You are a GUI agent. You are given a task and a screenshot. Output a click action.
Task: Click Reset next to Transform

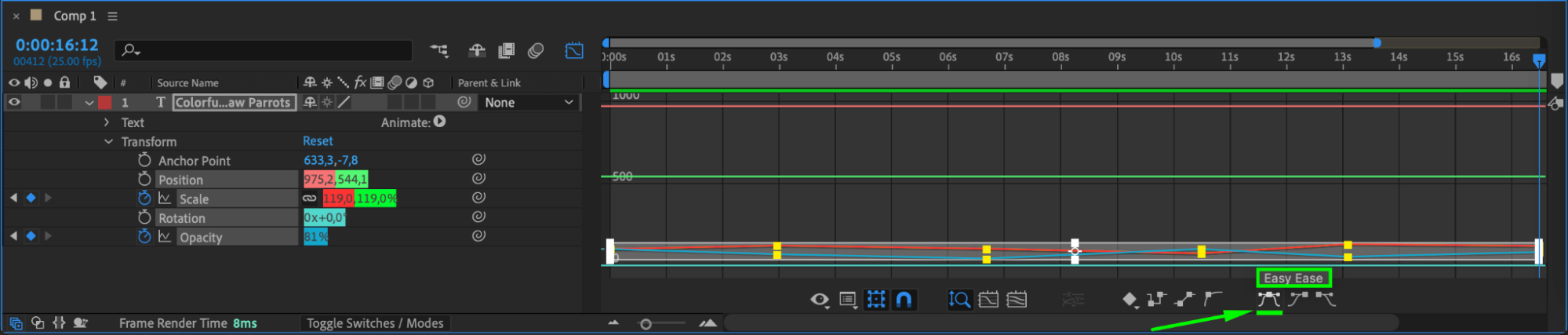(318, 141)
